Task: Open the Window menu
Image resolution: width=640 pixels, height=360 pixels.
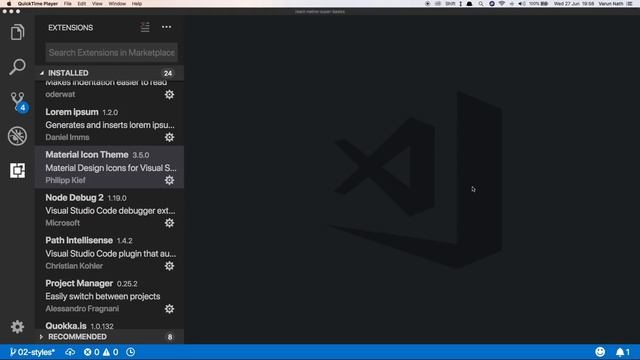Action: pos(117,4)
